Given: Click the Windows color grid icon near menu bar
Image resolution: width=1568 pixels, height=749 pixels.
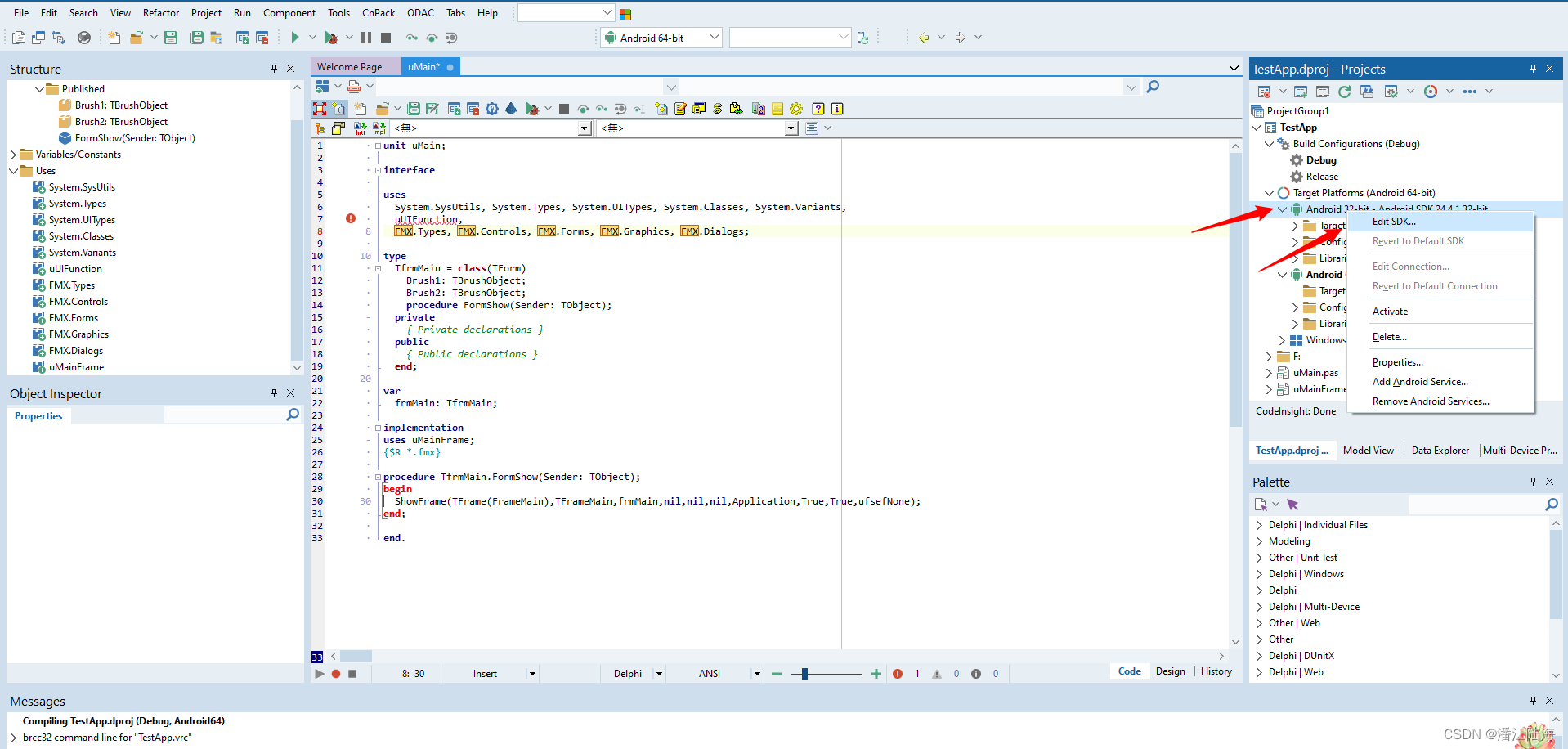Looking at the screenshot, I should click(625, 14).
